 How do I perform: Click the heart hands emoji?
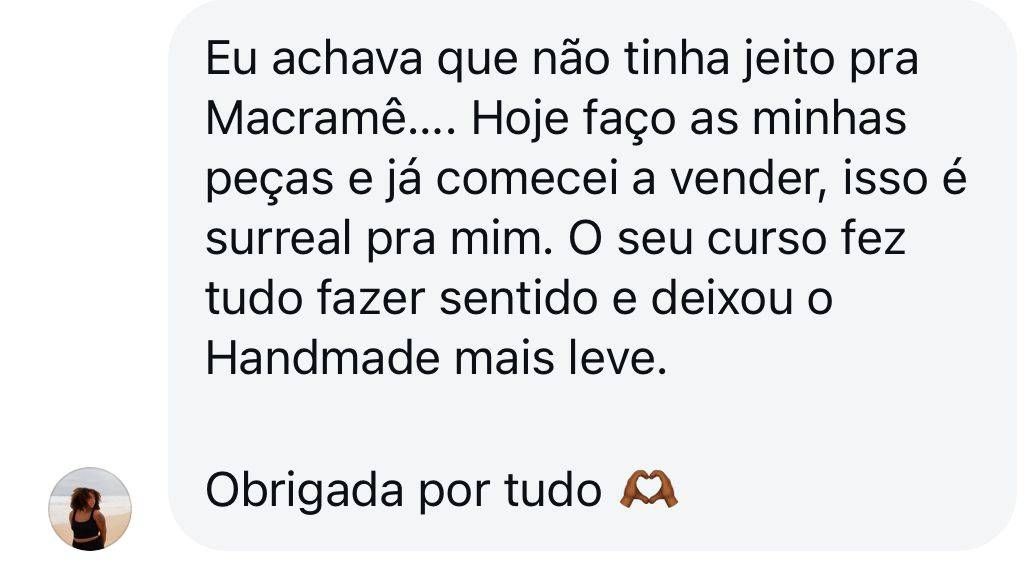(x=648, y=490)
